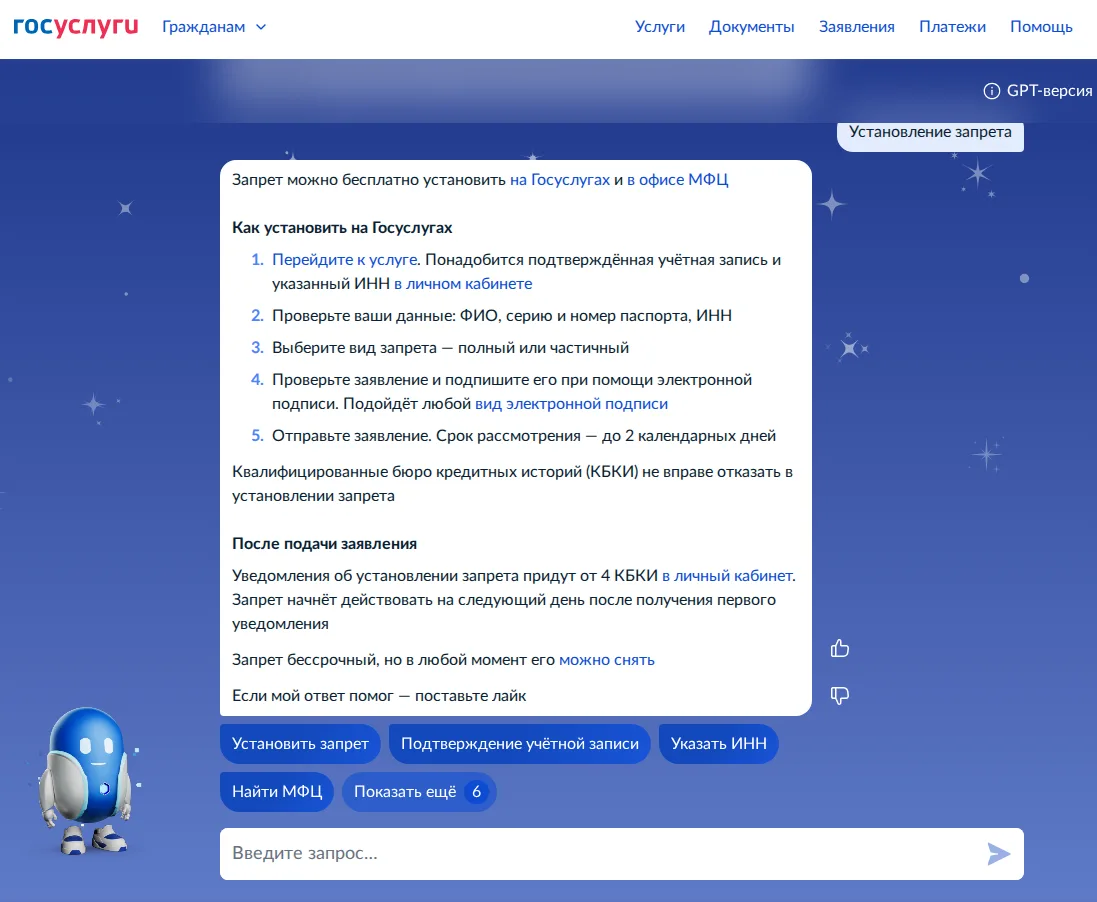Click the Установить запрет button
The width and height of the screenshot is (1097, 902).
click(x=300, y=744)
